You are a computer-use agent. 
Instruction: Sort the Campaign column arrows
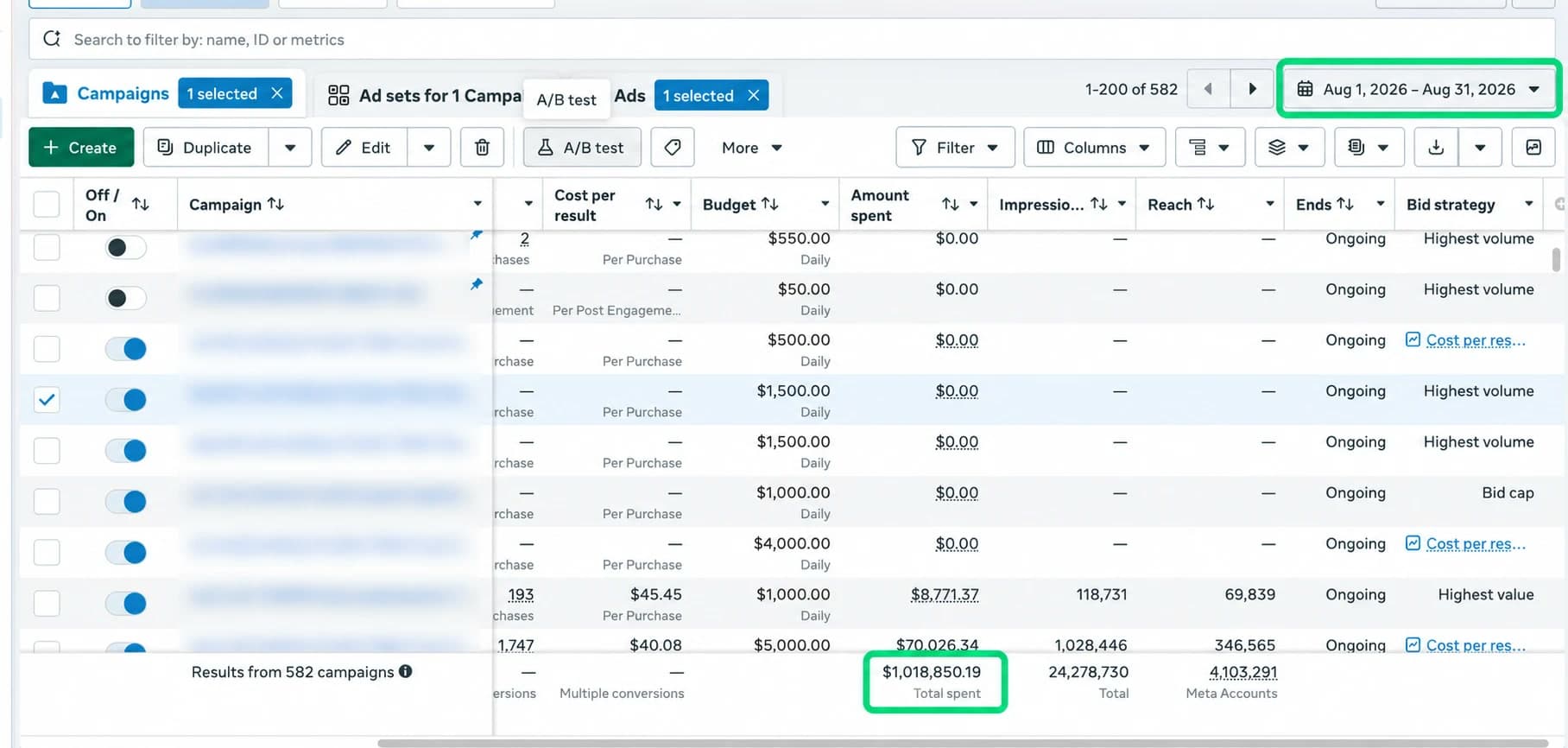tap(275, 204)
